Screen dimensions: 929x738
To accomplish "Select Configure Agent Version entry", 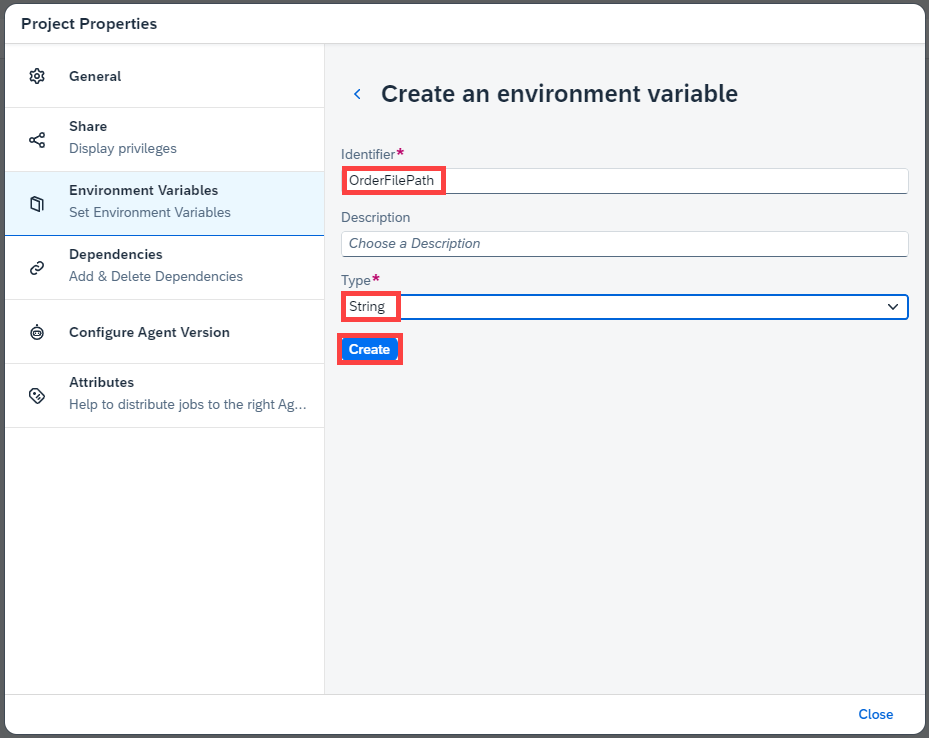I will coord(165,332).
